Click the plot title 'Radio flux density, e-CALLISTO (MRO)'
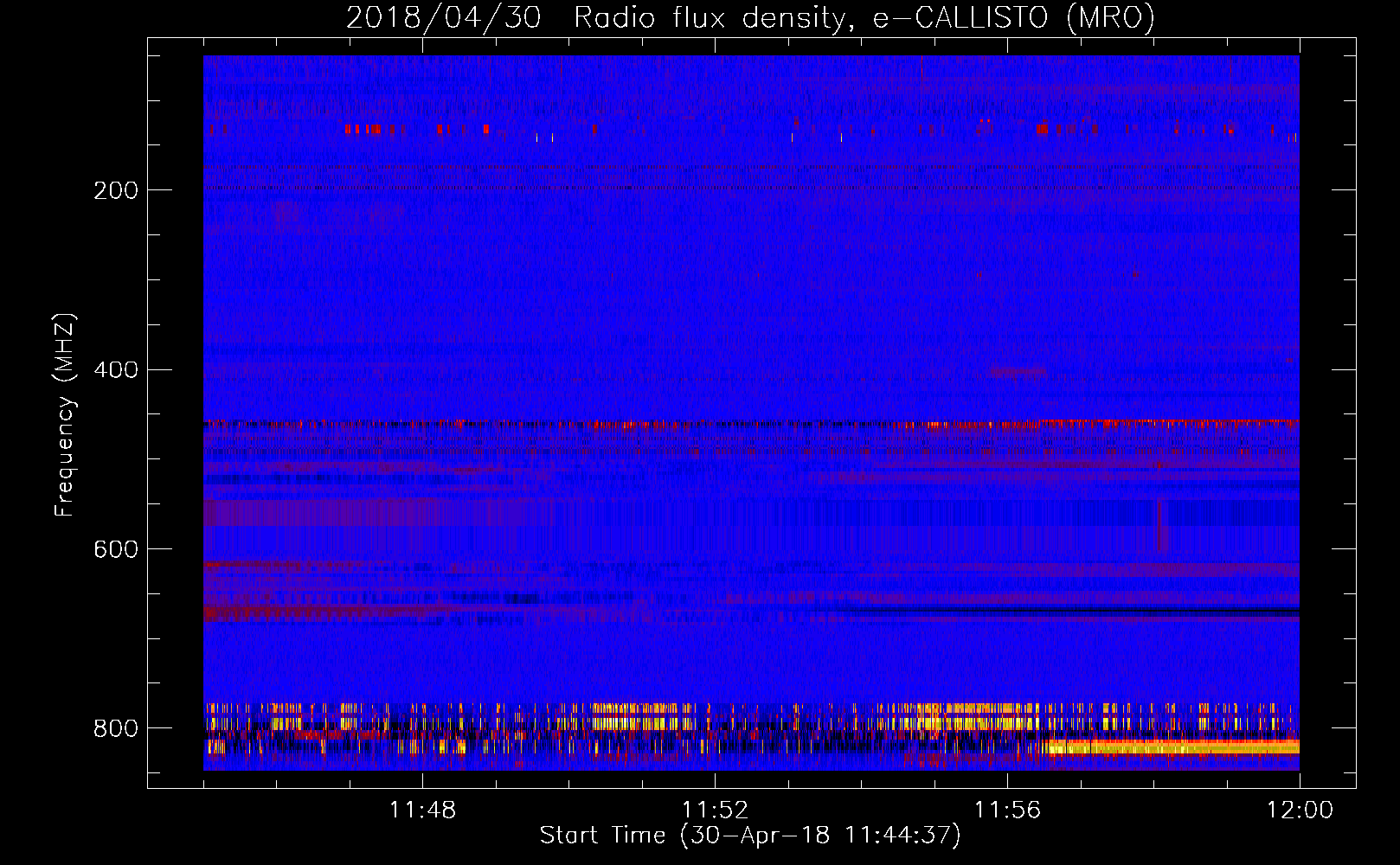Viewport: 1400px width, 865px height. 864,17
